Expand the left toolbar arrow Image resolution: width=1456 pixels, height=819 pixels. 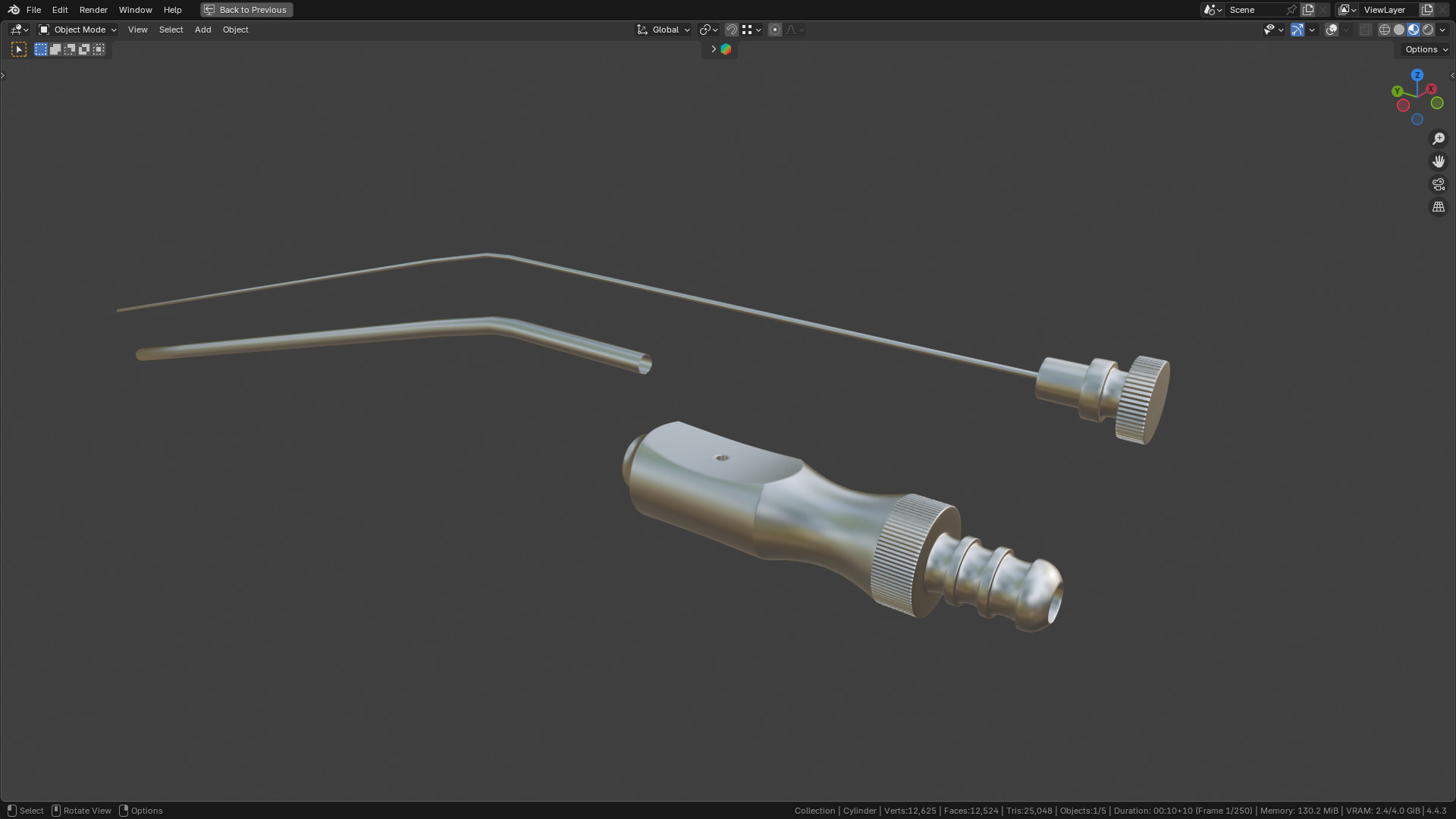tap(3, 75)
